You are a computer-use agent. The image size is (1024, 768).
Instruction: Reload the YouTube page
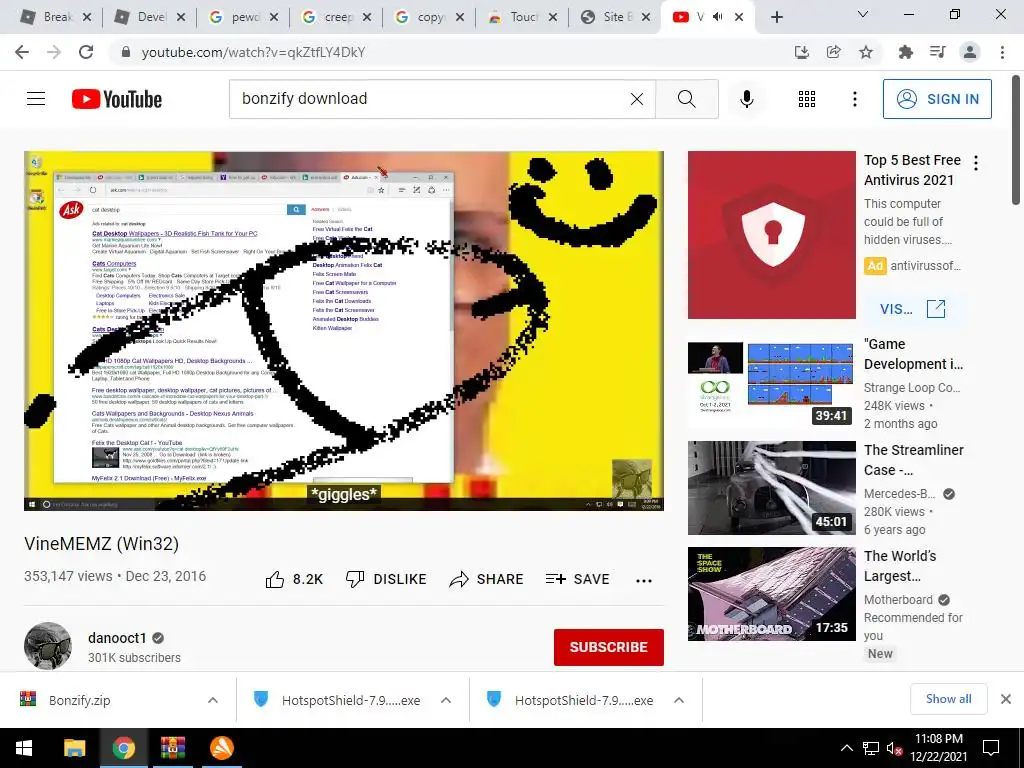coord(86,52)
